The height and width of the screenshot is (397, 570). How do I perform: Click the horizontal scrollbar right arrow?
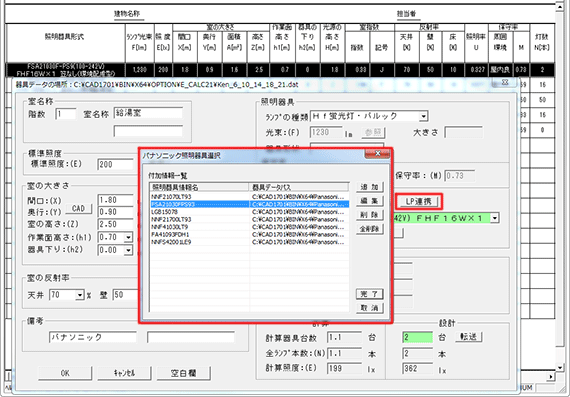pos(551,376)
